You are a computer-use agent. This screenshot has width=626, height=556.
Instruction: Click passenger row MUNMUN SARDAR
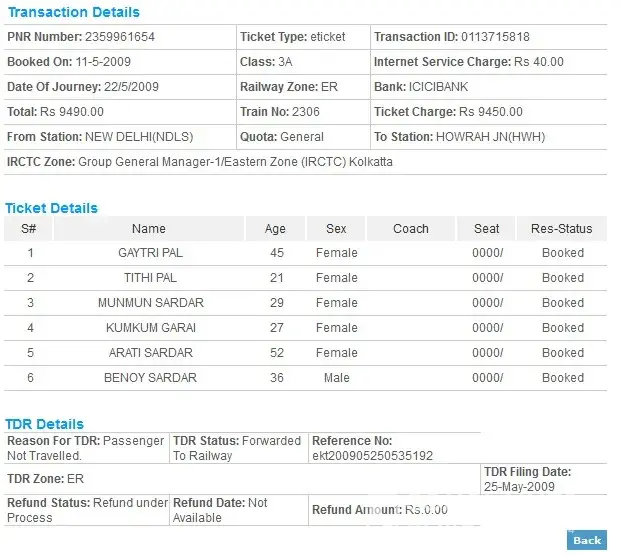(150, 303)
